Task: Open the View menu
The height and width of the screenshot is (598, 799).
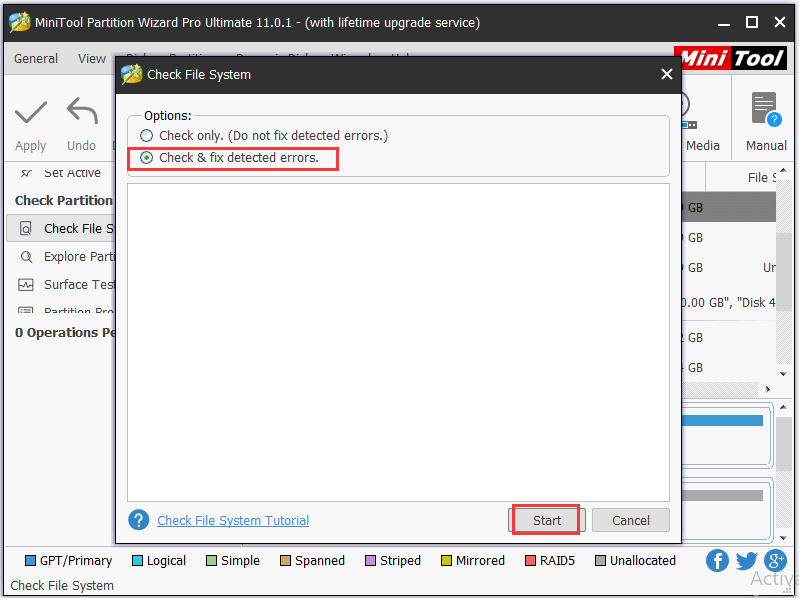Action: pyautogui.click(x=92, y=59)
